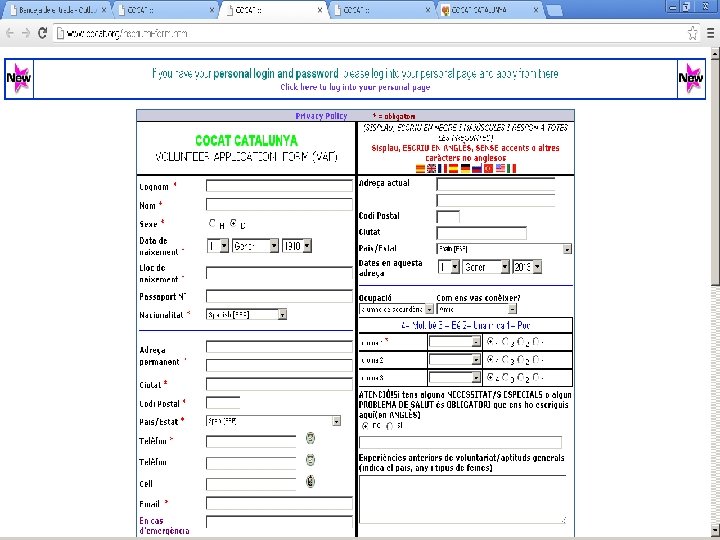Choose the French flag icon
The height and width of the screenshot is (540, 720).
coord(442,169)
